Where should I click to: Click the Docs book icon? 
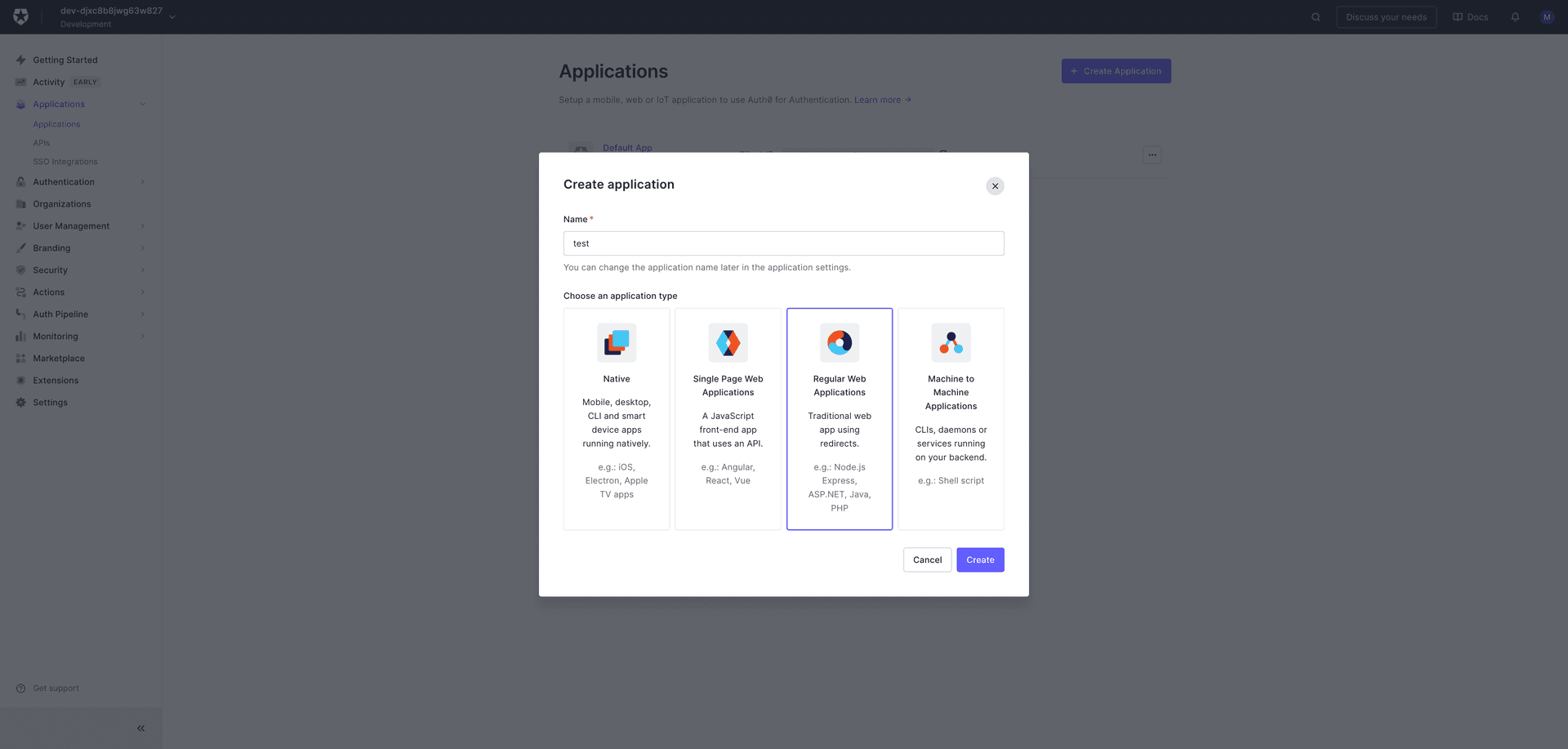tap(1458, 17)
